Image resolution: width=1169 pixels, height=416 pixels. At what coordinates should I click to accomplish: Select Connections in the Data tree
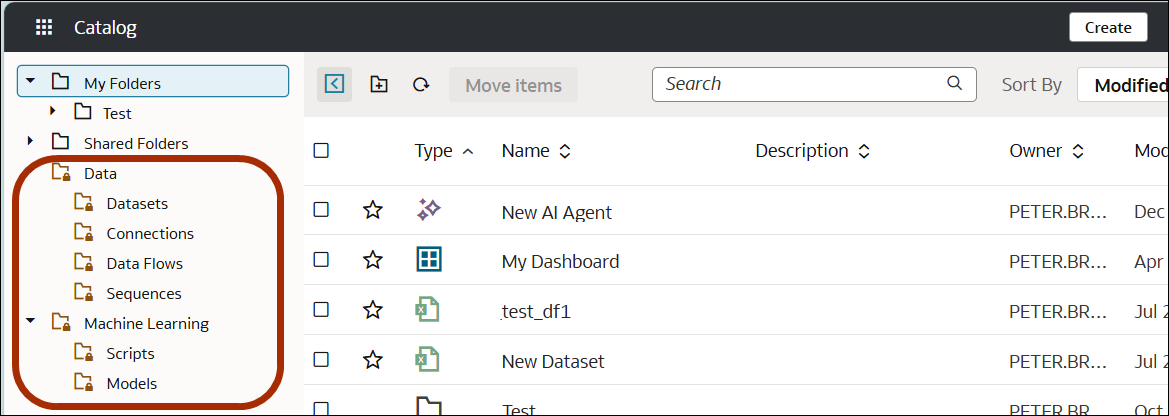coord(150,234)
